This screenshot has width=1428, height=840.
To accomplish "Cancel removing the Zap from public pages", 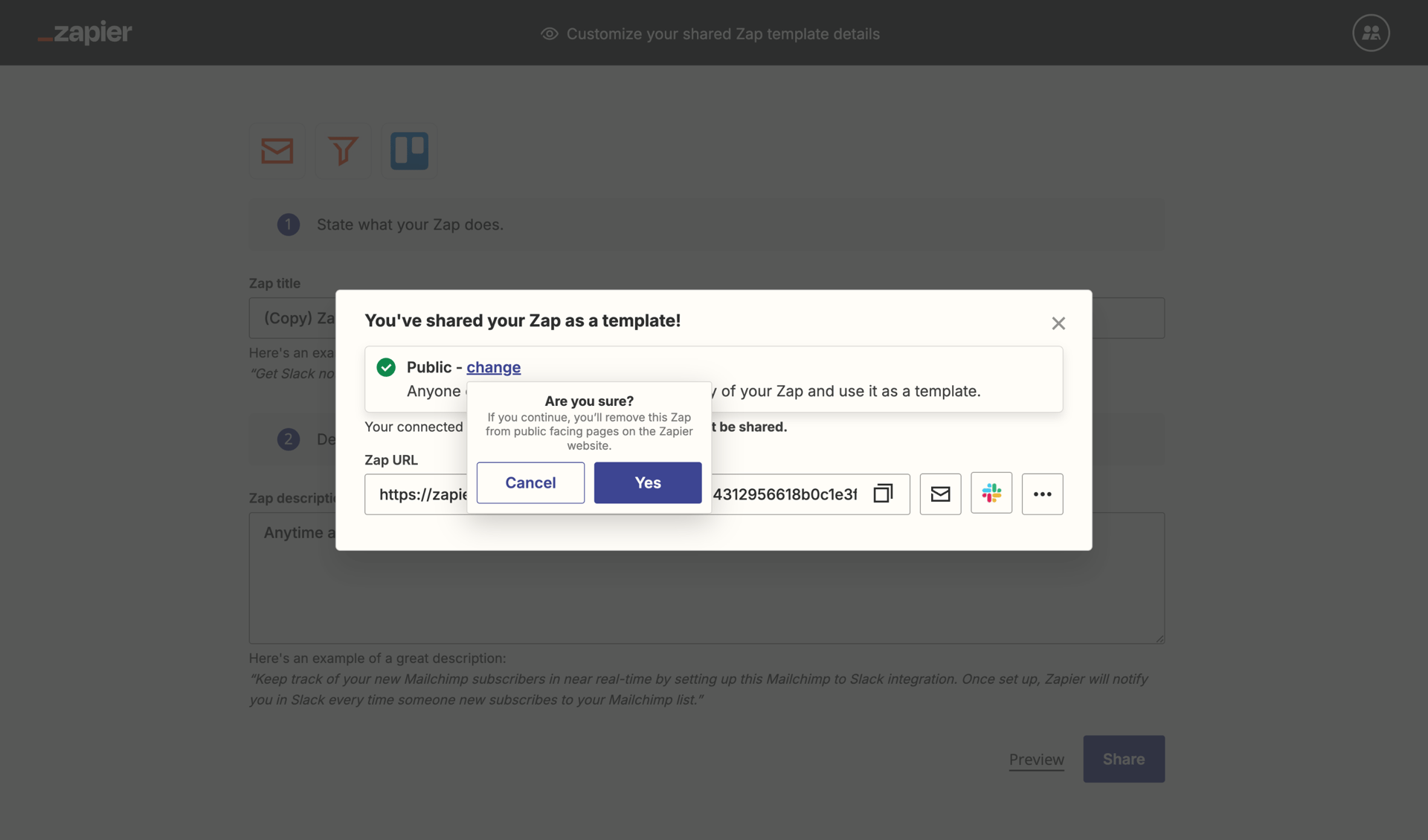I will coord(530,482).
